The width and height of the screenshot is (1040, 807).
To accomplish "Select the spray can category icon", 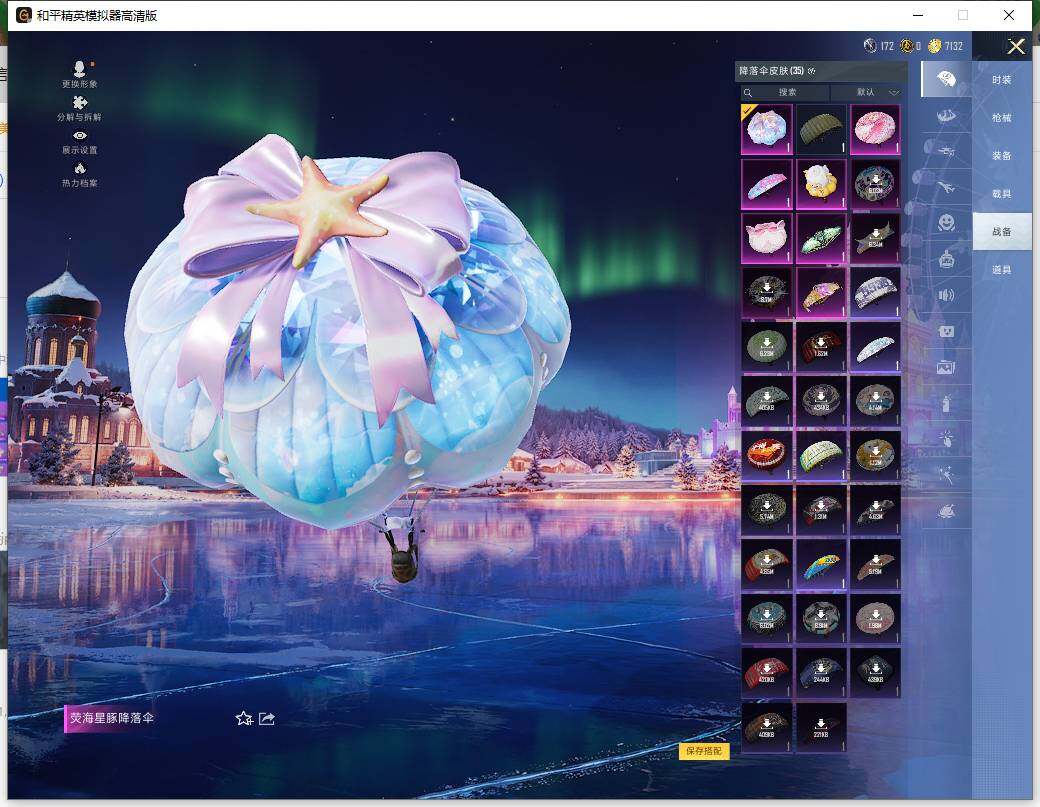I will click(946, 403).
